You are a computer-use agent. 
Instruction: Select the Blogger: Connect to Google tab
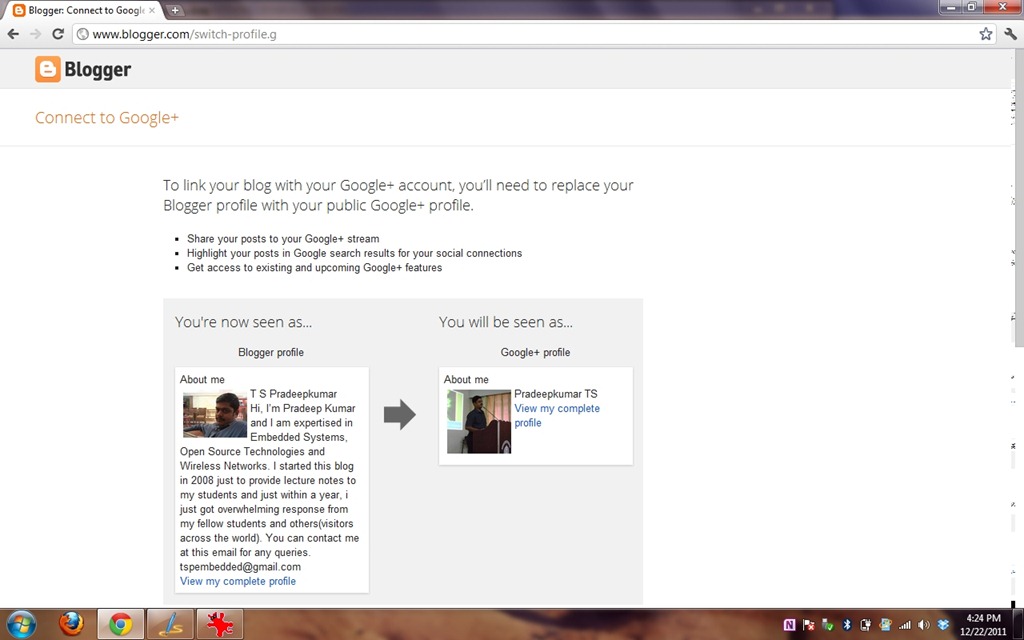pos(84,10)
